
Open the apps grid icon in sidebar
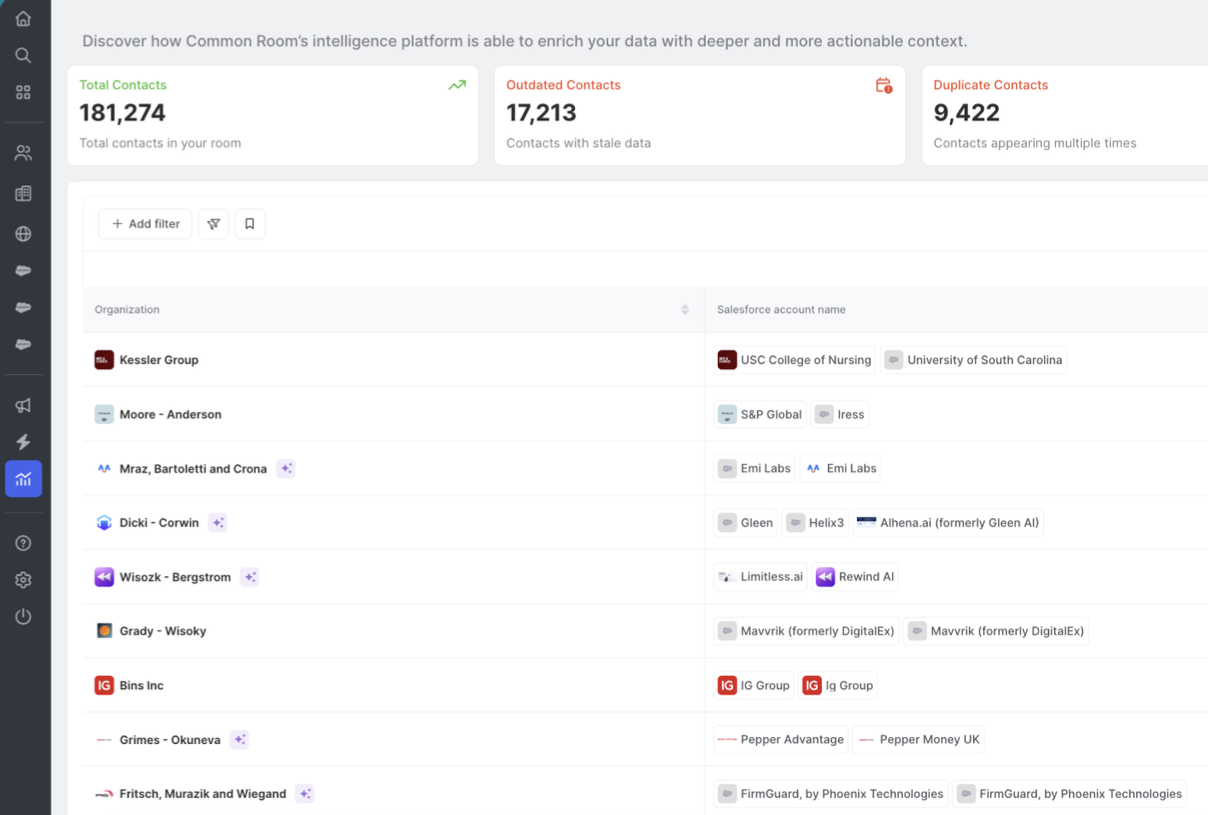coord(23,92)
